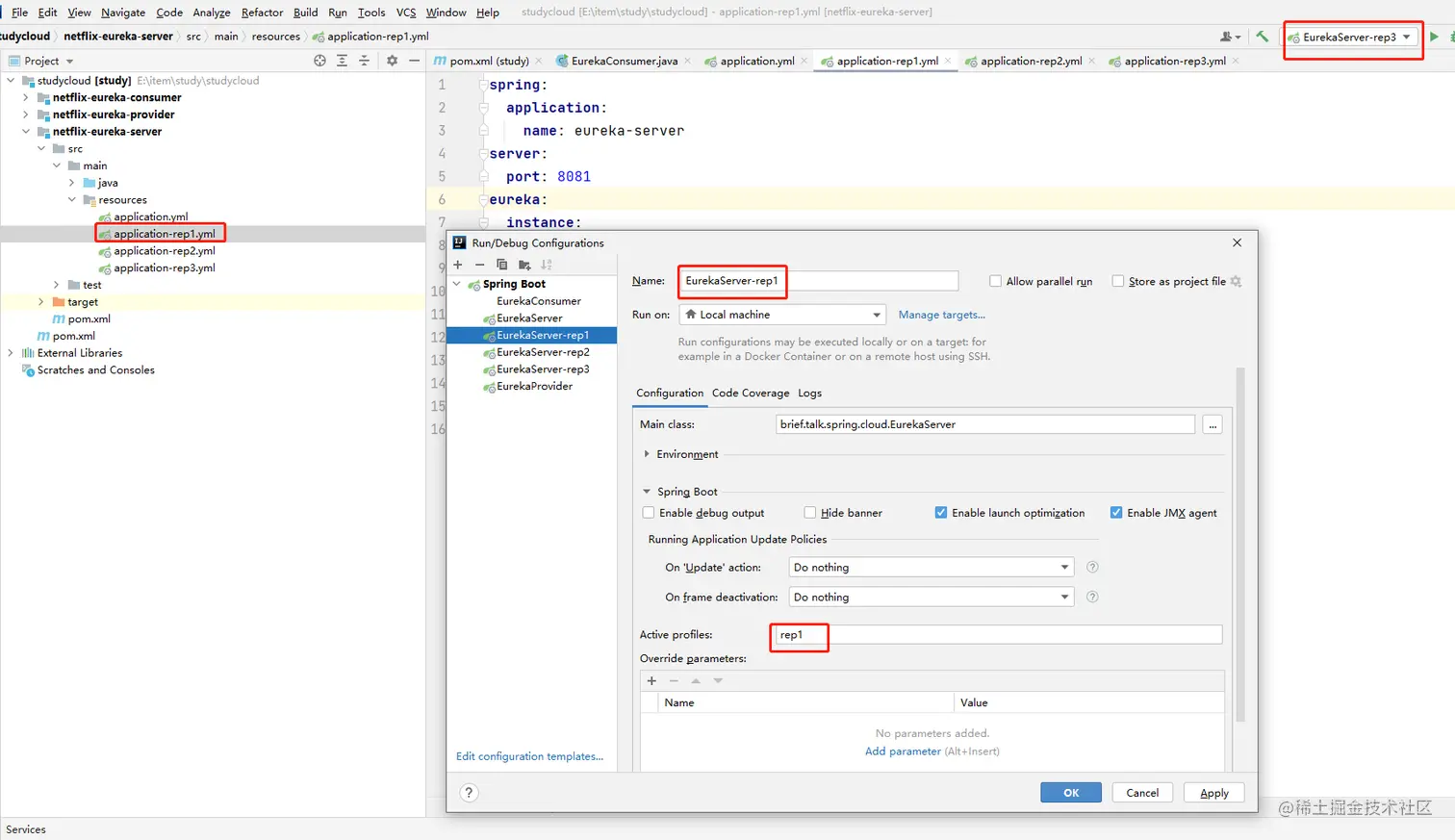Image resolution: width=1455 pixels, height=840 pixels.
Task: Click Edit configuration templates link
Action: (x=530, y=756)
